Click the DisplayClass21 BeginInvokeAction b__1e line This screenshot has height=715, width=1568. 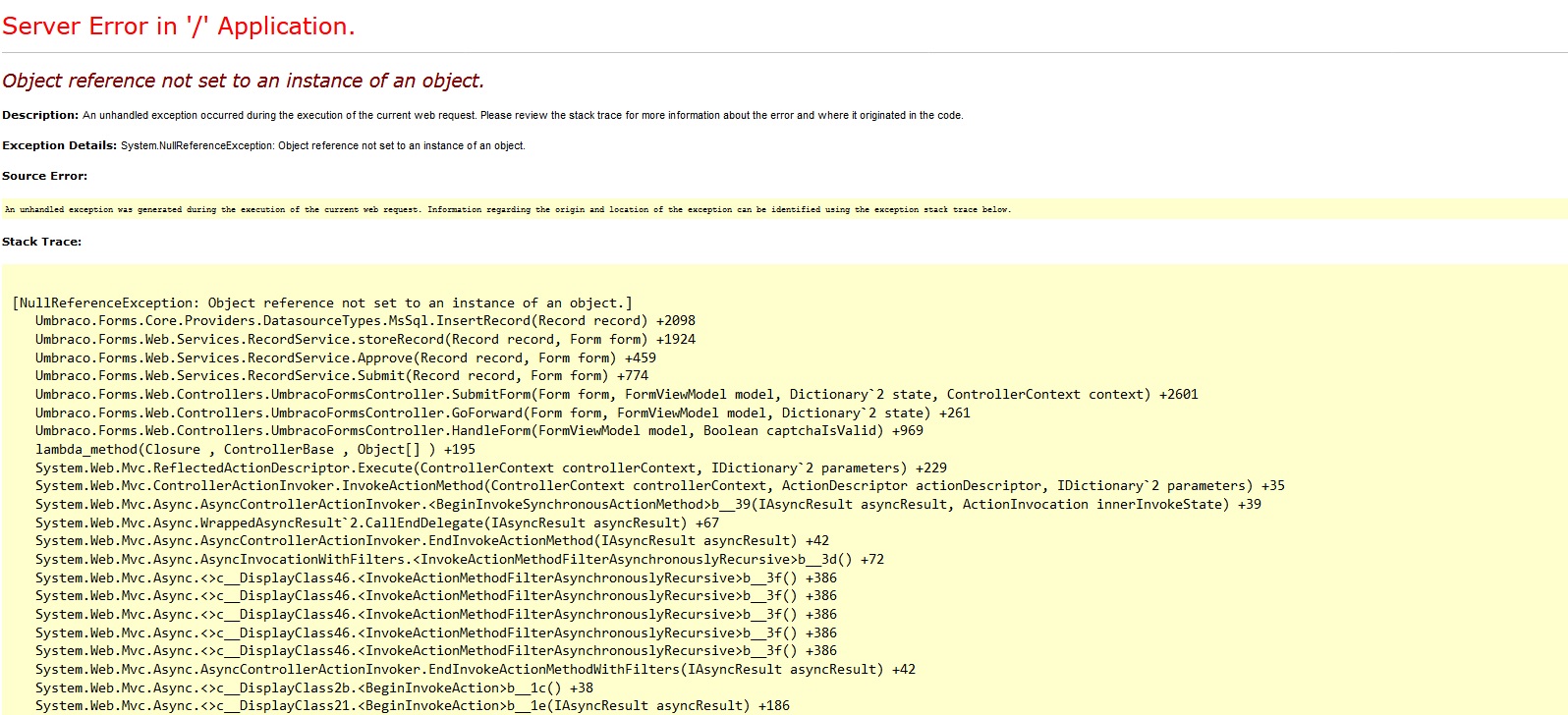(413, 706)
